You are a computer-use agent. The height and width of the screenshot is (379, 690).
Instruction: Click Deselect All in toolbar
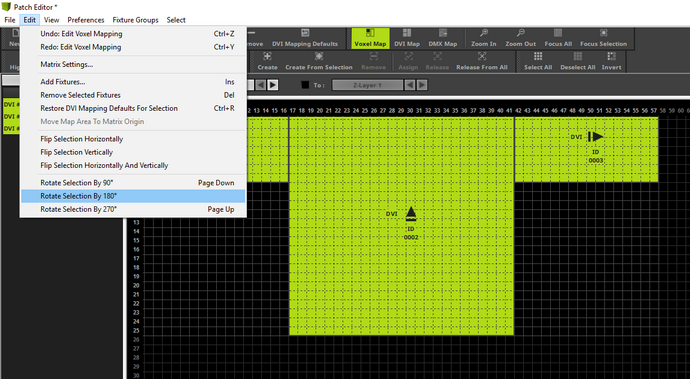577,62
